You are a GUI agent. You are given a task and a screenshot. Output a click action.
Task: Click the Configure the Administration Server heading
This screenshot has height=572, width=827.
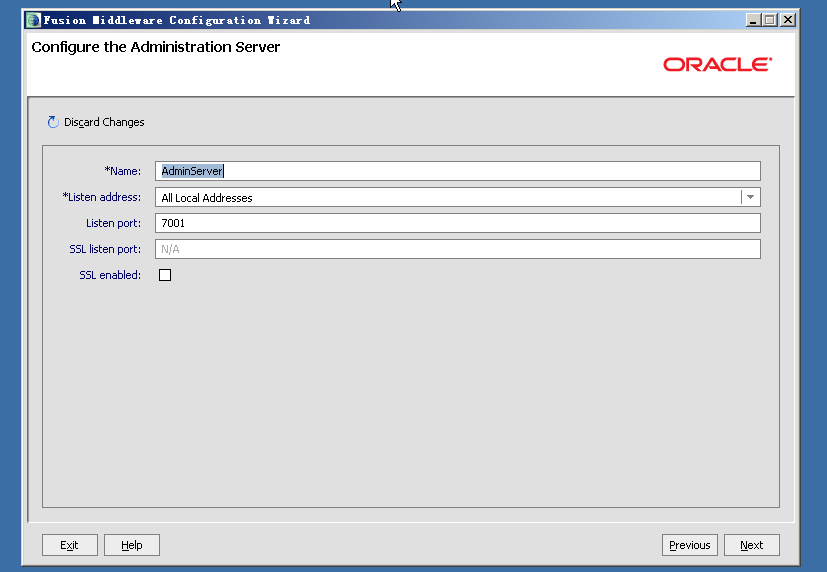[156, 47]
